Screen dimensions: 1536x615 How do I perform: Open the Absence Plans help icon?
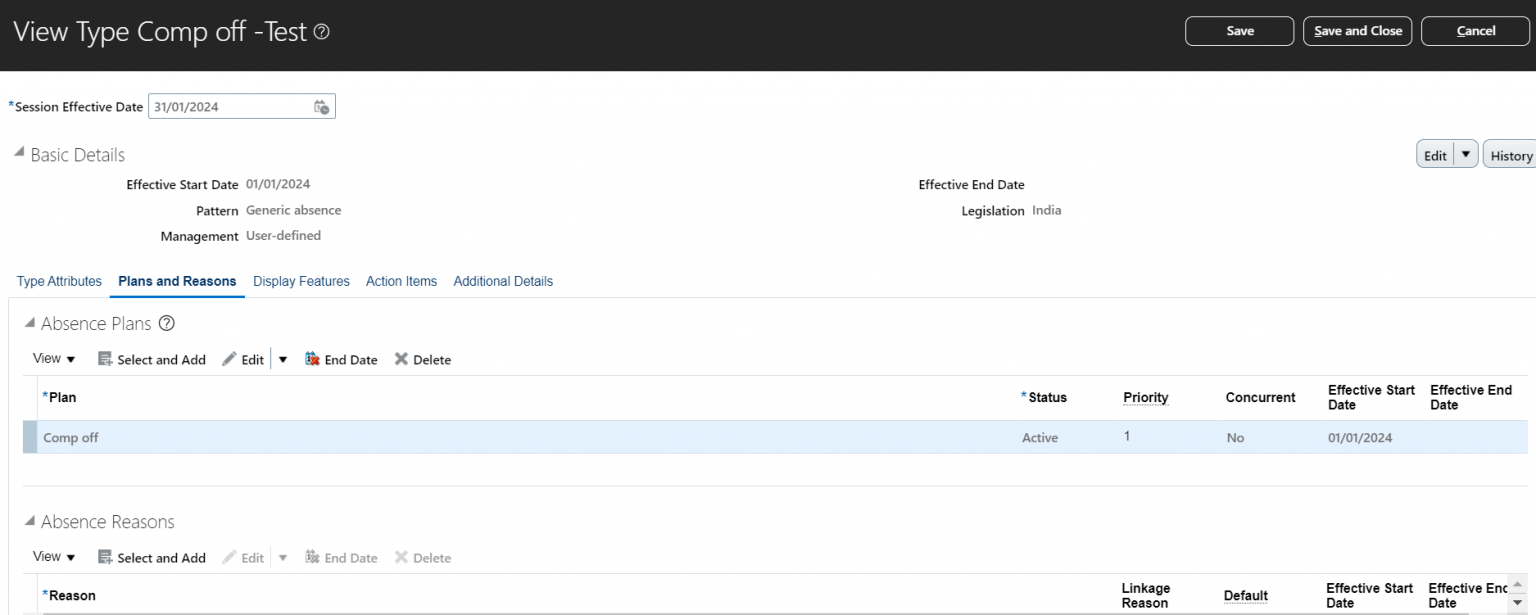tap(166, 323)
